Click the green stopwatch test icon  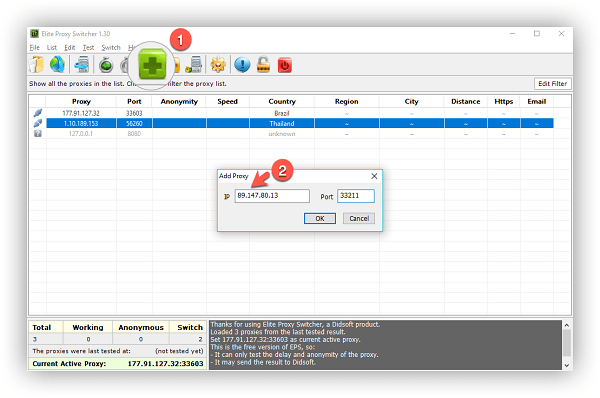[106, 65]
